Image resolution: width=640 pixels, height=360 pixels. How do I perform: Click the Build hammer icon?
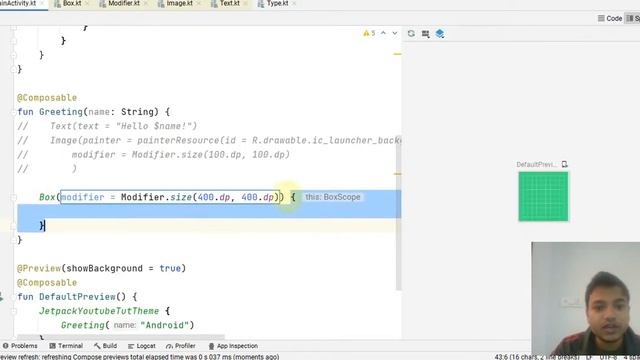97,346
